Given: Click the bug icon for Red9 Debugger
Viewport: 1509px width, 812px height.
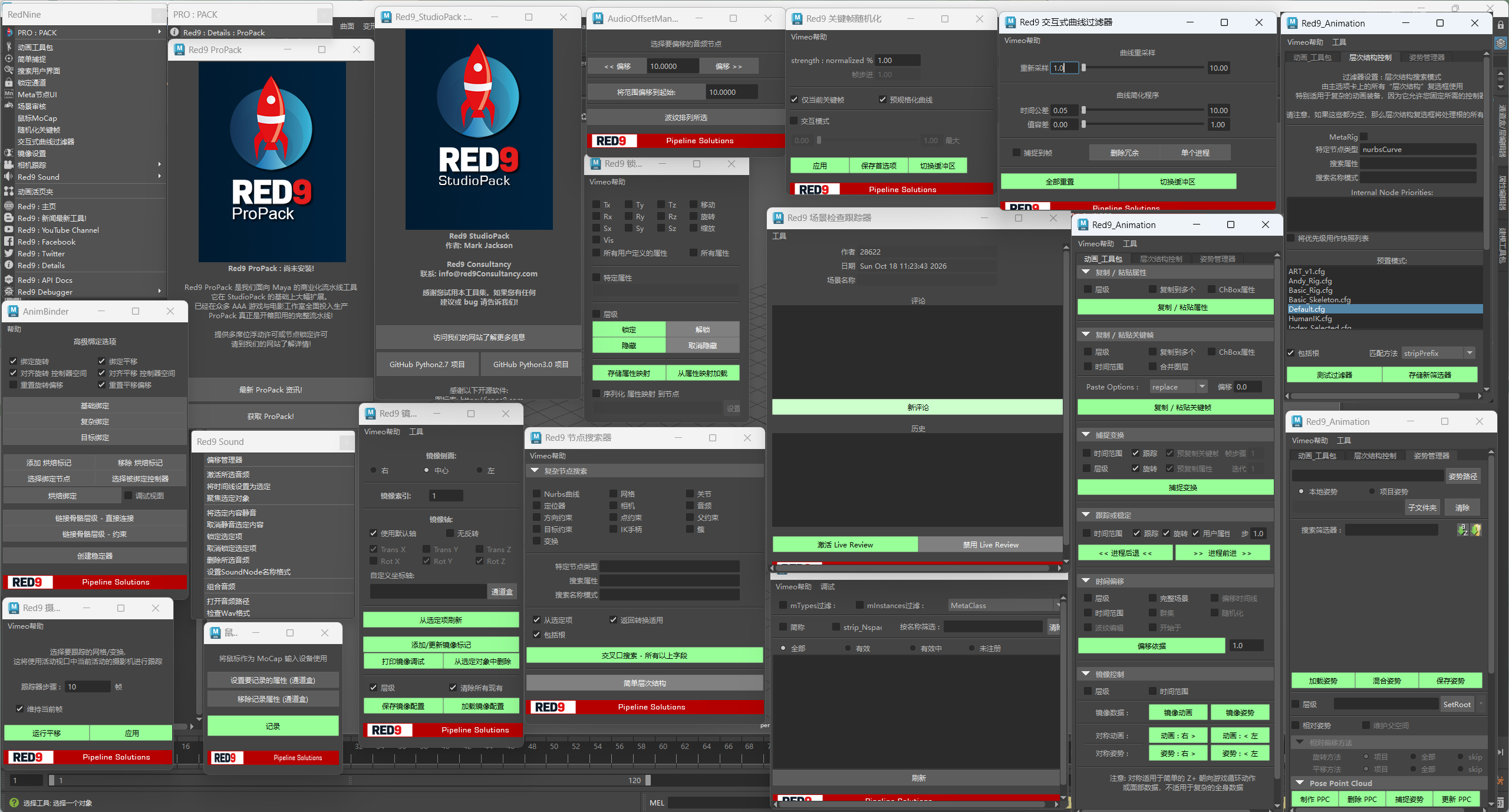Looking at the screenshot, I should (9, 291).
